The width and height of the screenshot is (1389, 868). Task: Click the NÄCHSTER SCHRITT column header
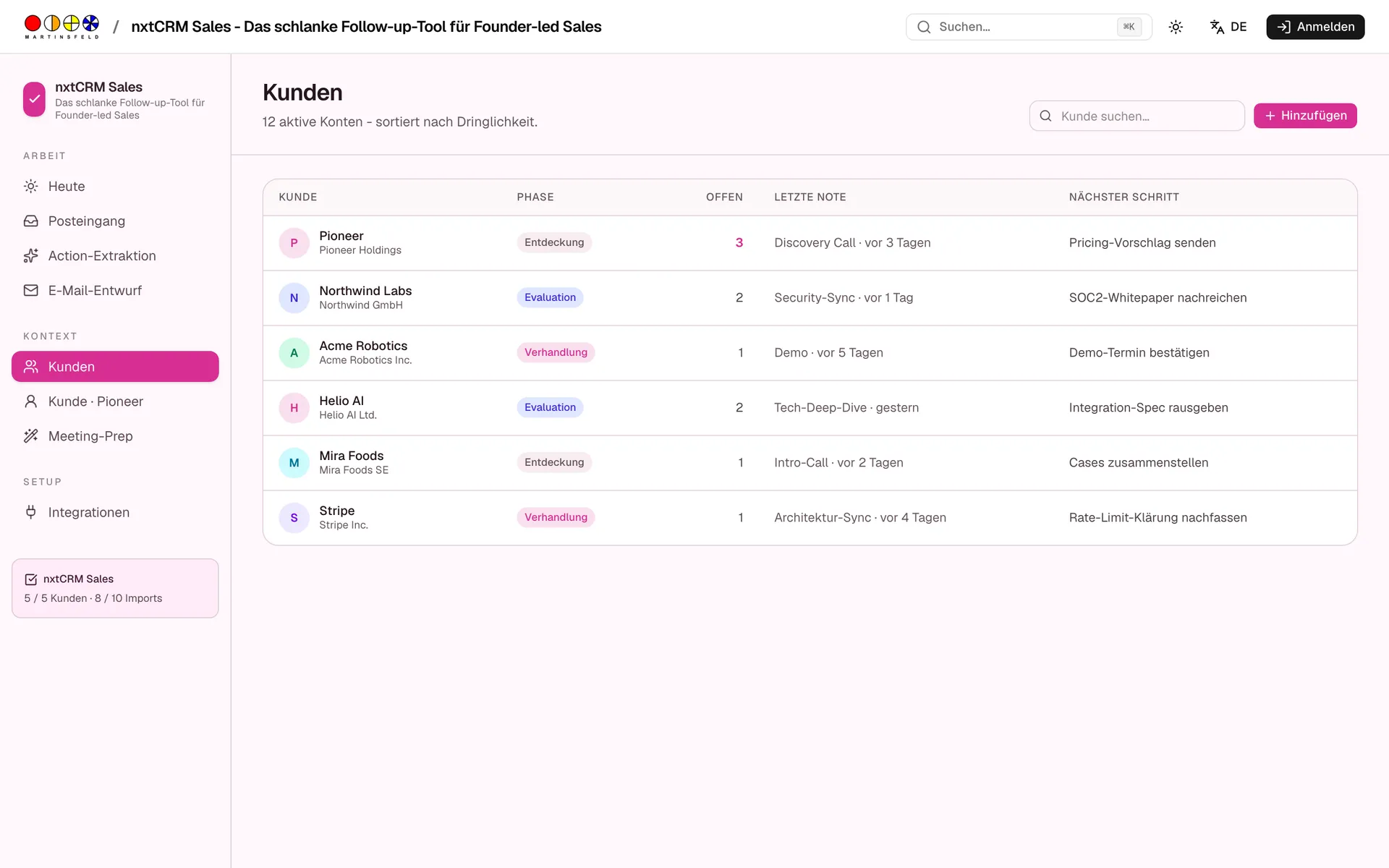(1124, 197)
